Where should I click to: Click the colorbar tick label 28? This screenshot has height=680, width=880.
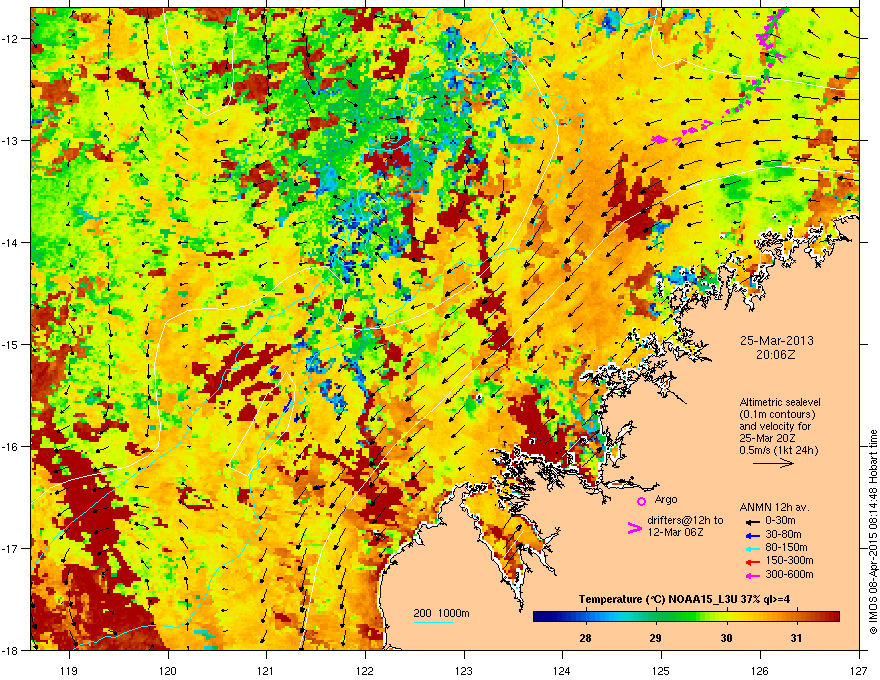pos(585,638)
